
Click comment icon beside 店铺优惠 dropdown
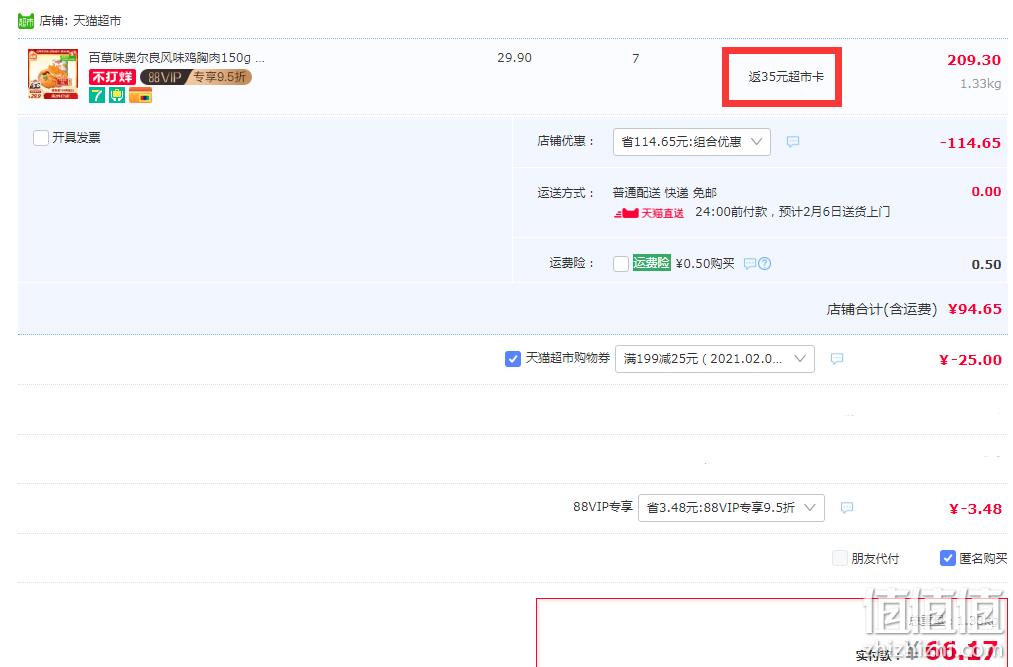tap(793, 142)
